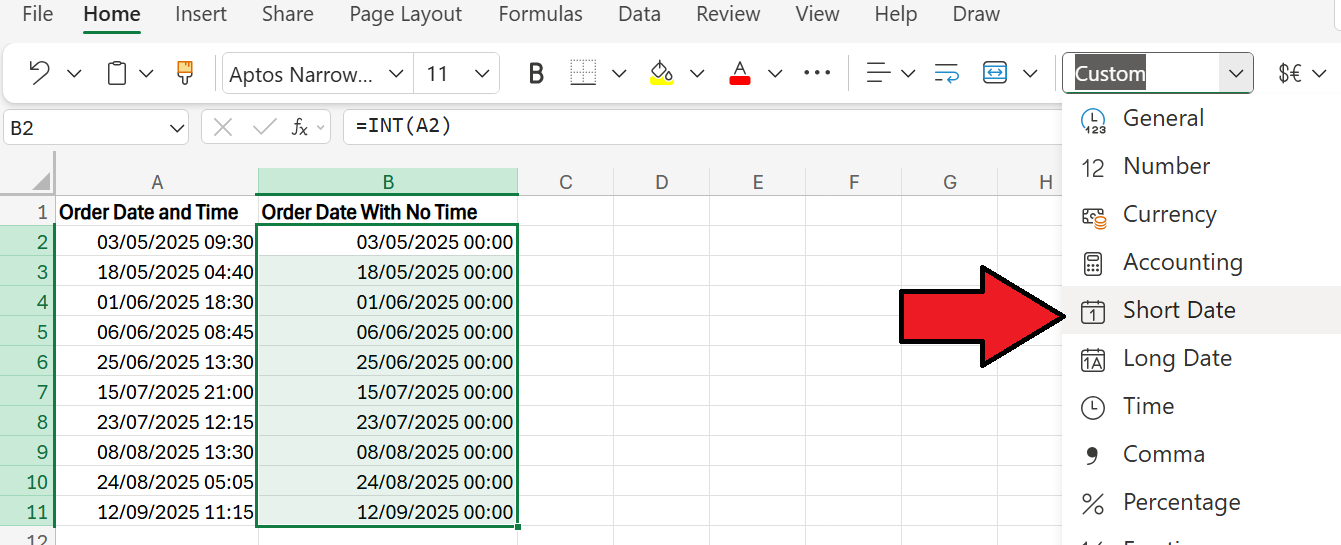Select Time format
This screenshot has width=1341, height=545.
1201,406
